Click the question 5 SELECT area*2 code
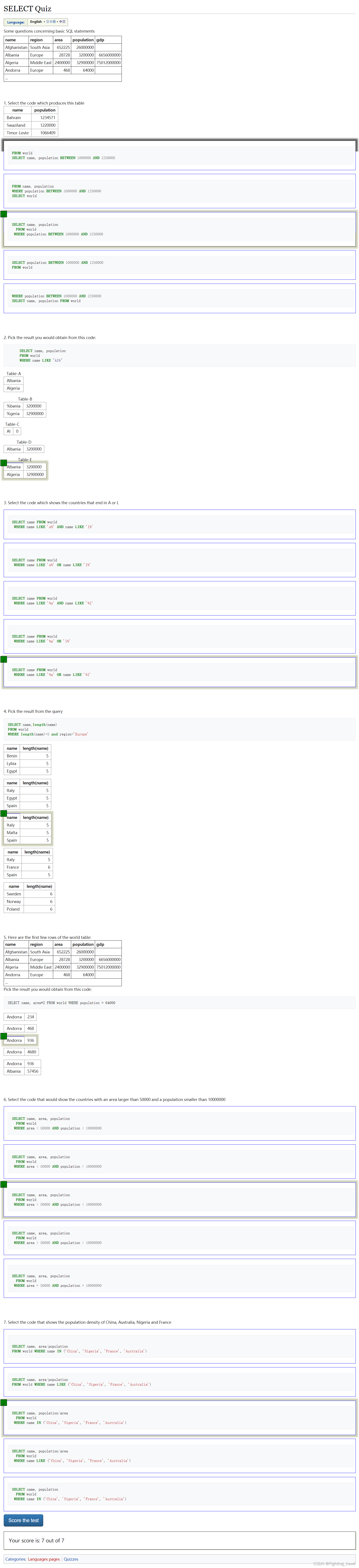This screenshot has width=359, height=1568. pyautogui.click(x=180, y=1003)
